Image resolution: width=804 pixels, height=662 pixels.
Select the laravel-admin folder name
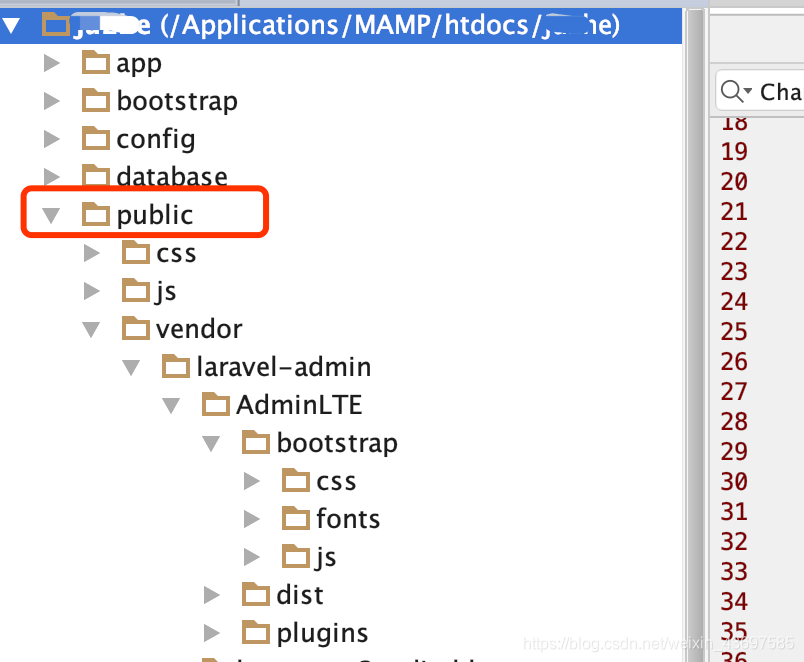pos(284,367)
